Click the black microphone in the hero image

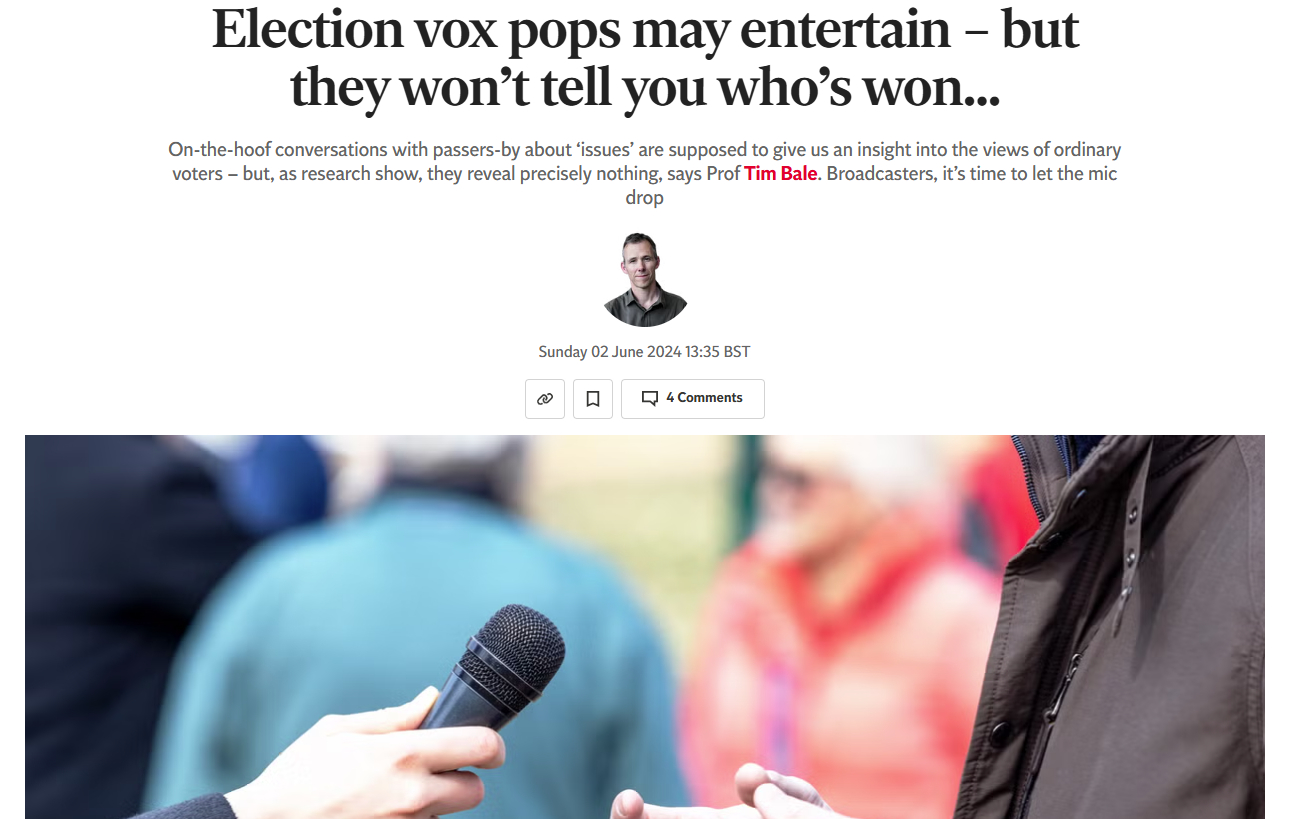click(x=498, y=664)
